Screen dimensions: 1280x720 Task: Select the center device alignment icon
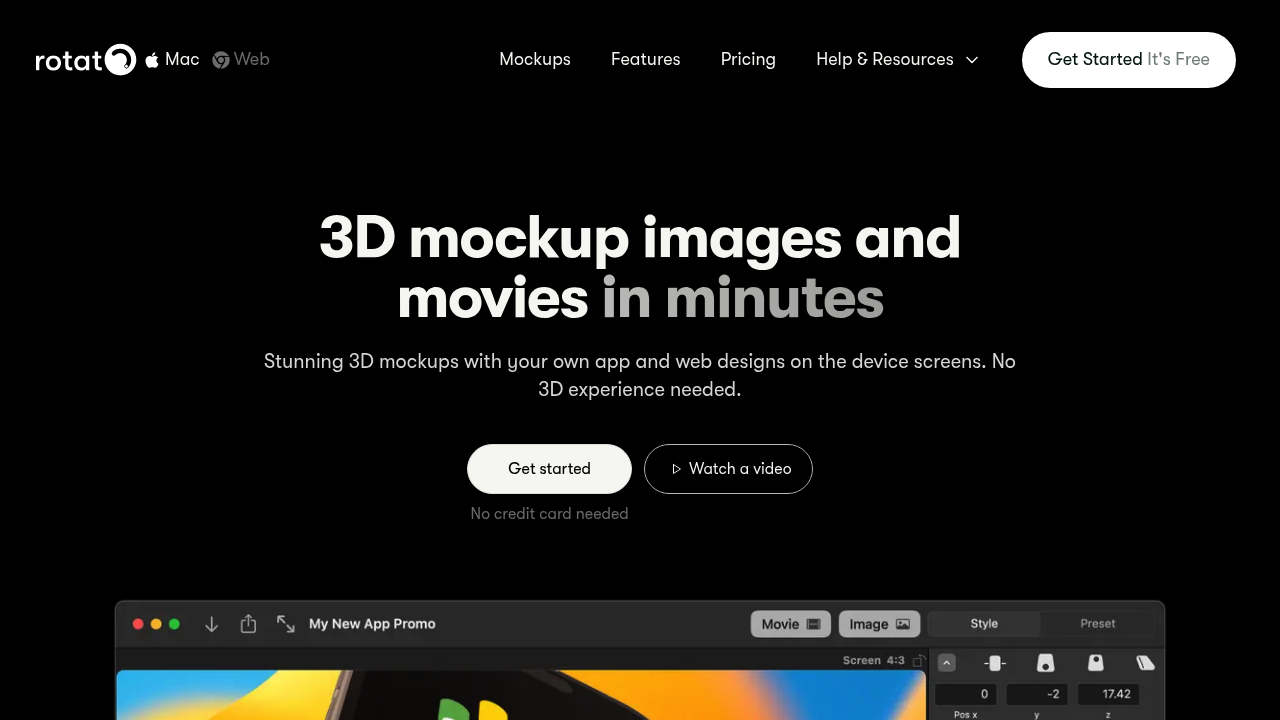tap(994, 663)
